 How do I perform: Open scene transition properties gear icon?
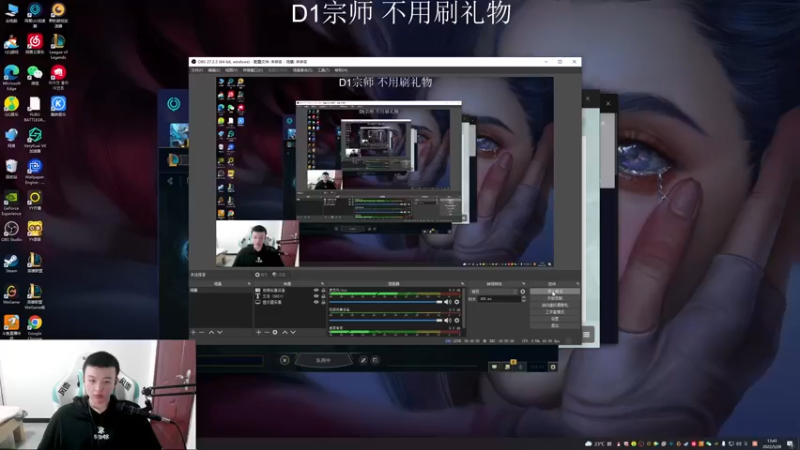tap(522, 292)
